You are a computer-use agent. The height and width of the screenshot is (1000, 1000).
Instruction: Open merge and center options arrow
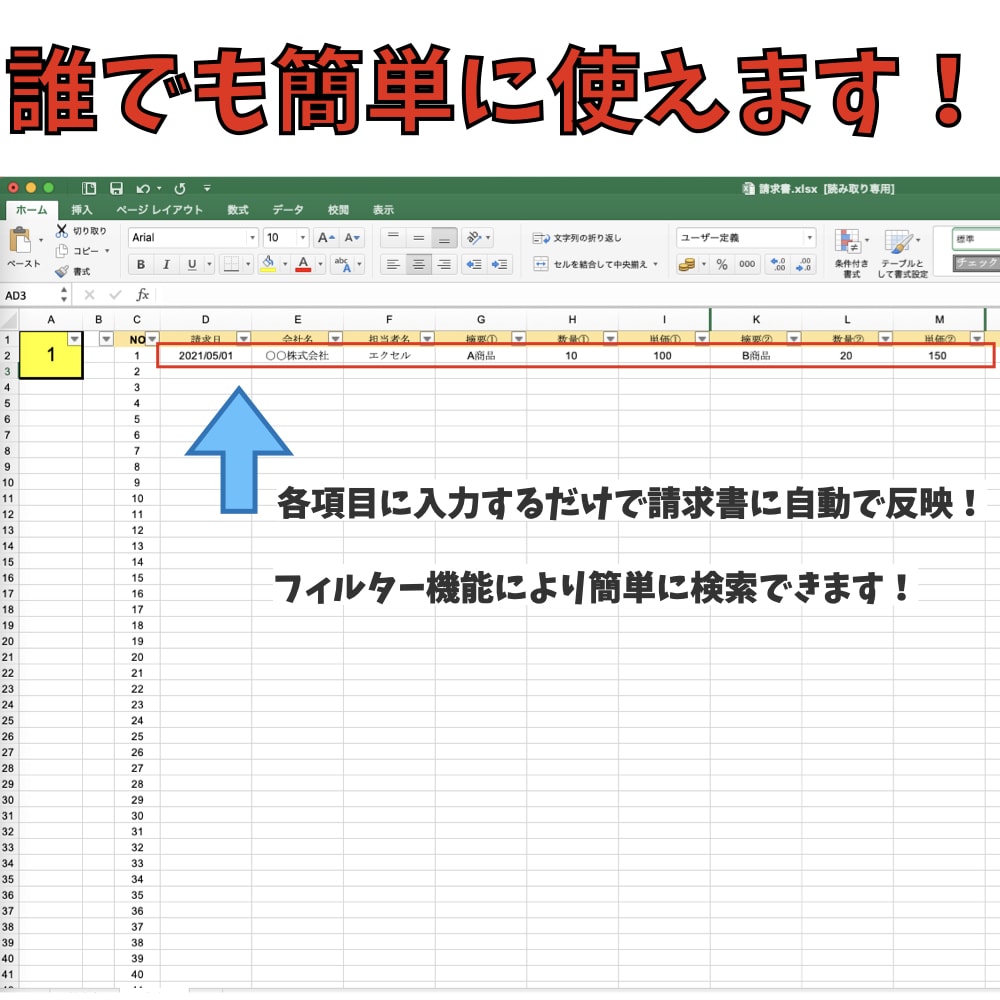pos(656,264)
